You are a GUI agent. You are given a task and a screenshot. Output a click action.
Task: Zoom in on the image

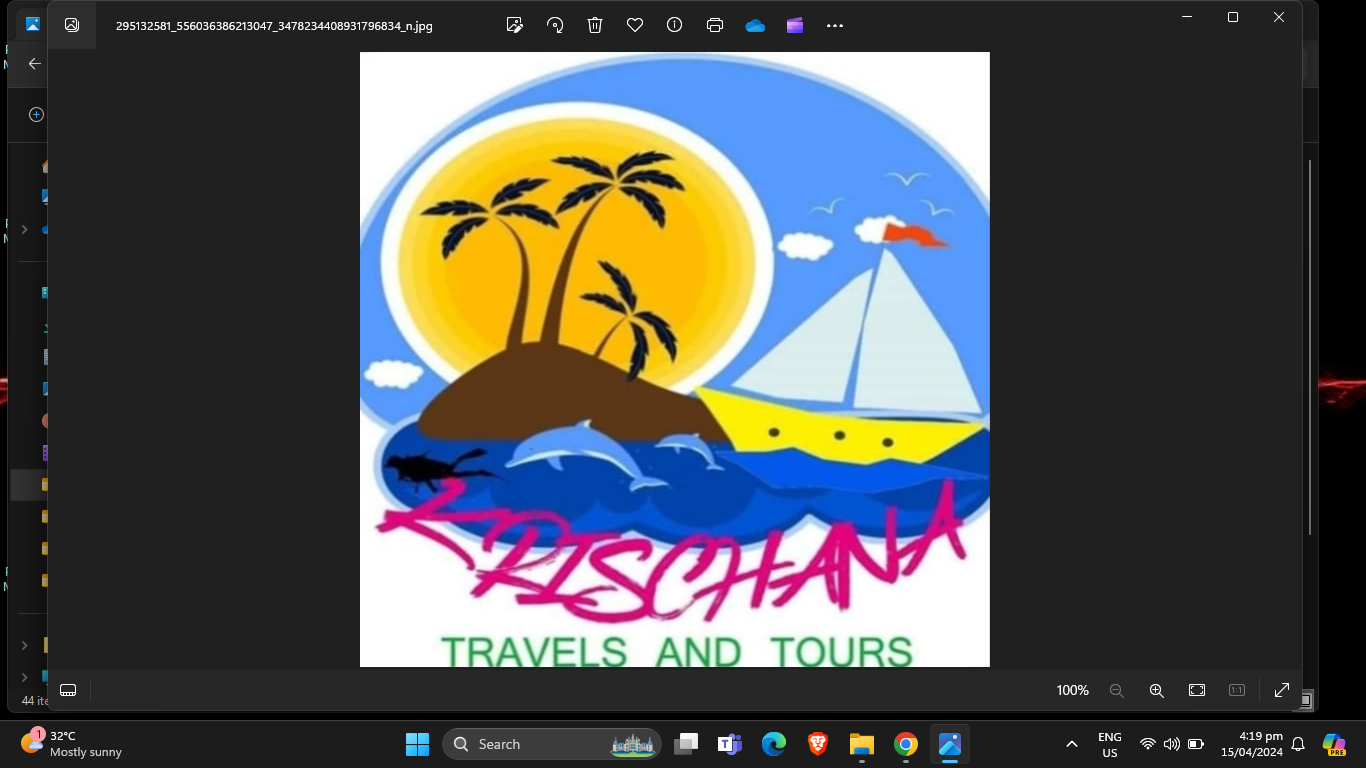point(1157,690)
